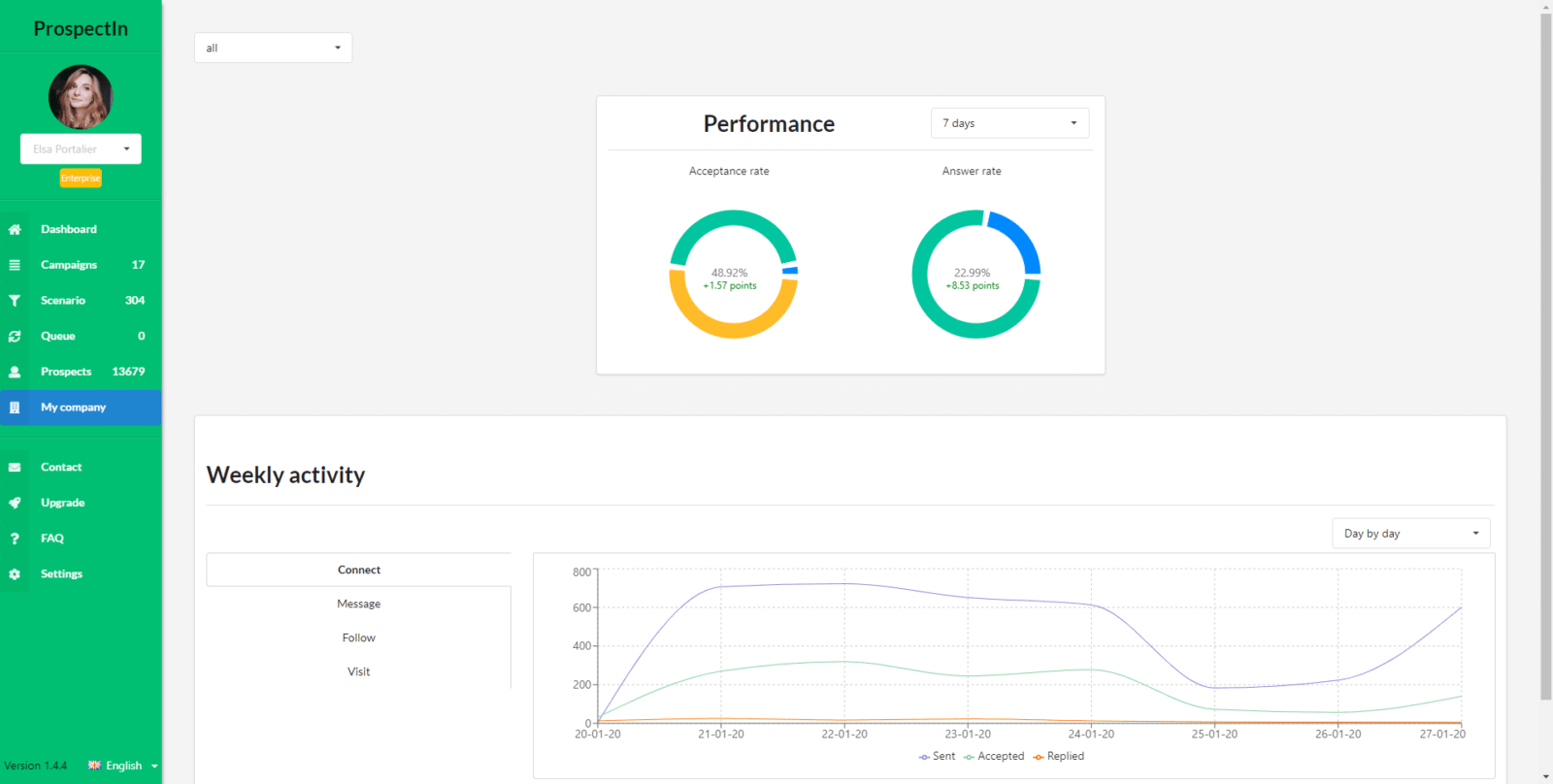The image size is (1553, 784).
Task: Click the Settings gear icon
Action: [15, 574]
